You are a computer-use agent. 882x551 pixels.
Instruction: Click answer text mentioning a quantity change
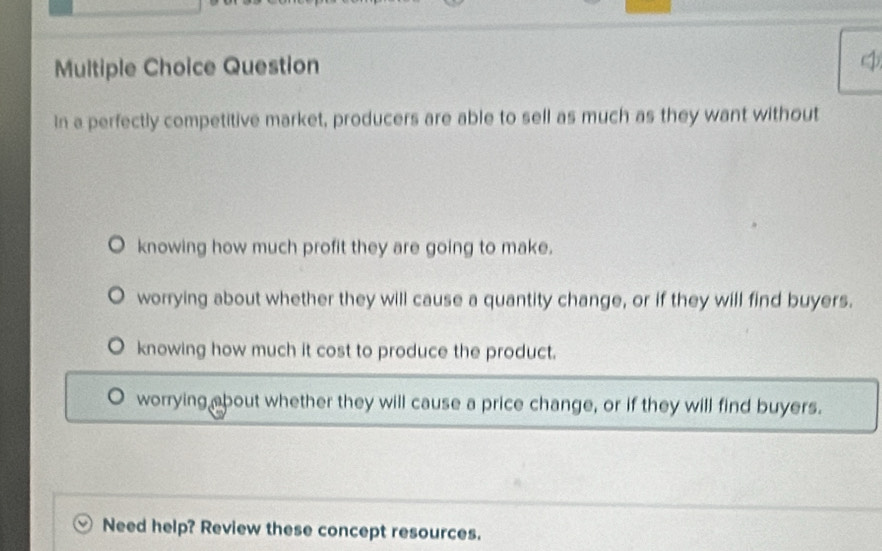tap(494, 298)
